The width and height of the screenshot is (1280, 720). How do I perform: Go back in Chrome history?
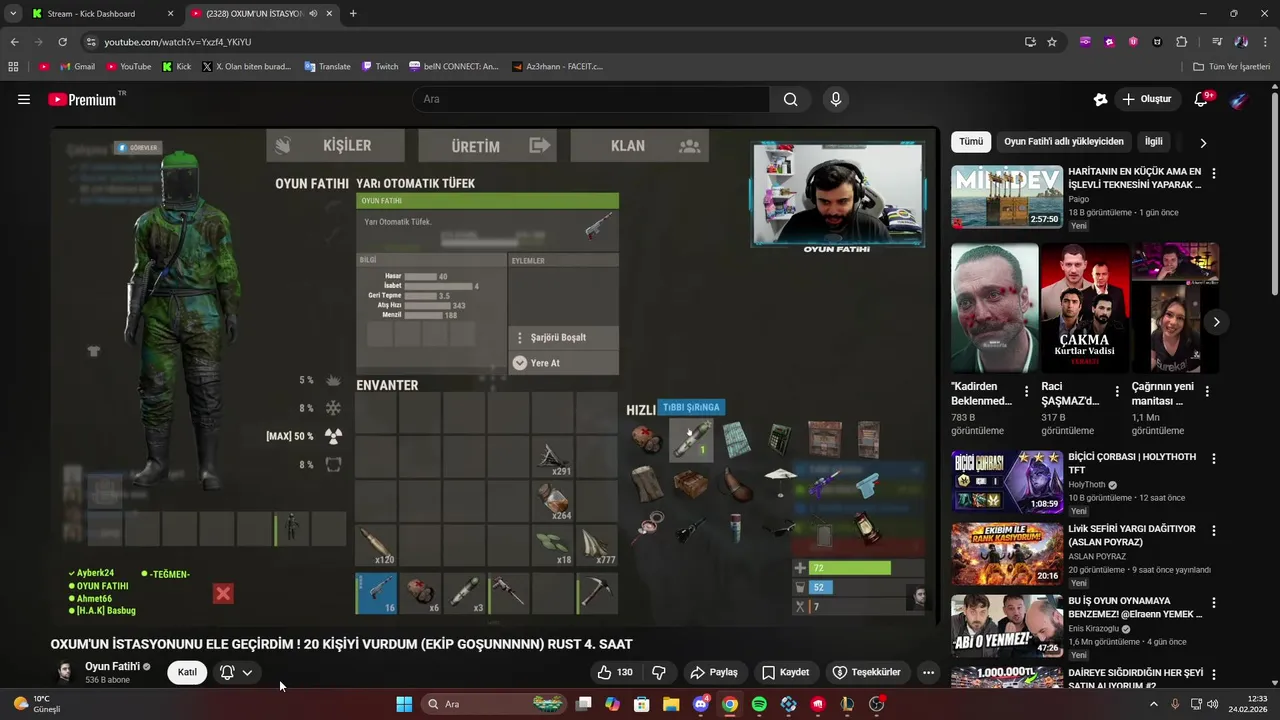[x=14, y=42]
